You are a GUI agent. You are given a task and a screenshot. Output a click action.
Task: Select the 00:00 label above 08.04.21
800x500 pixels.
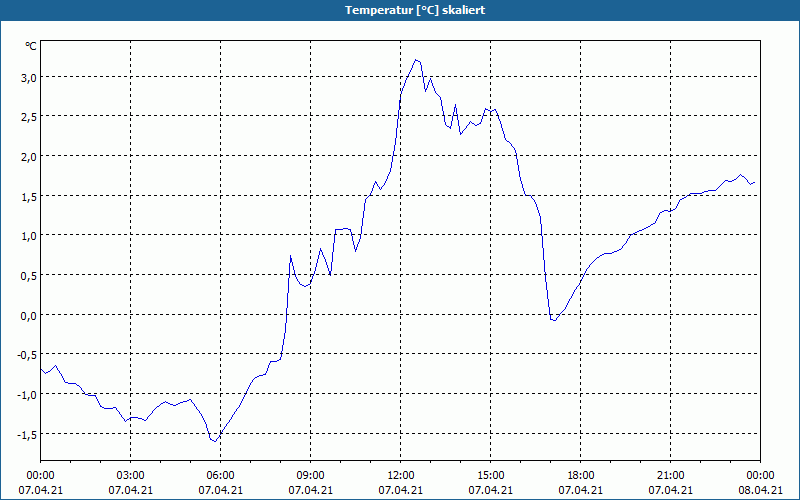[760, 476]
